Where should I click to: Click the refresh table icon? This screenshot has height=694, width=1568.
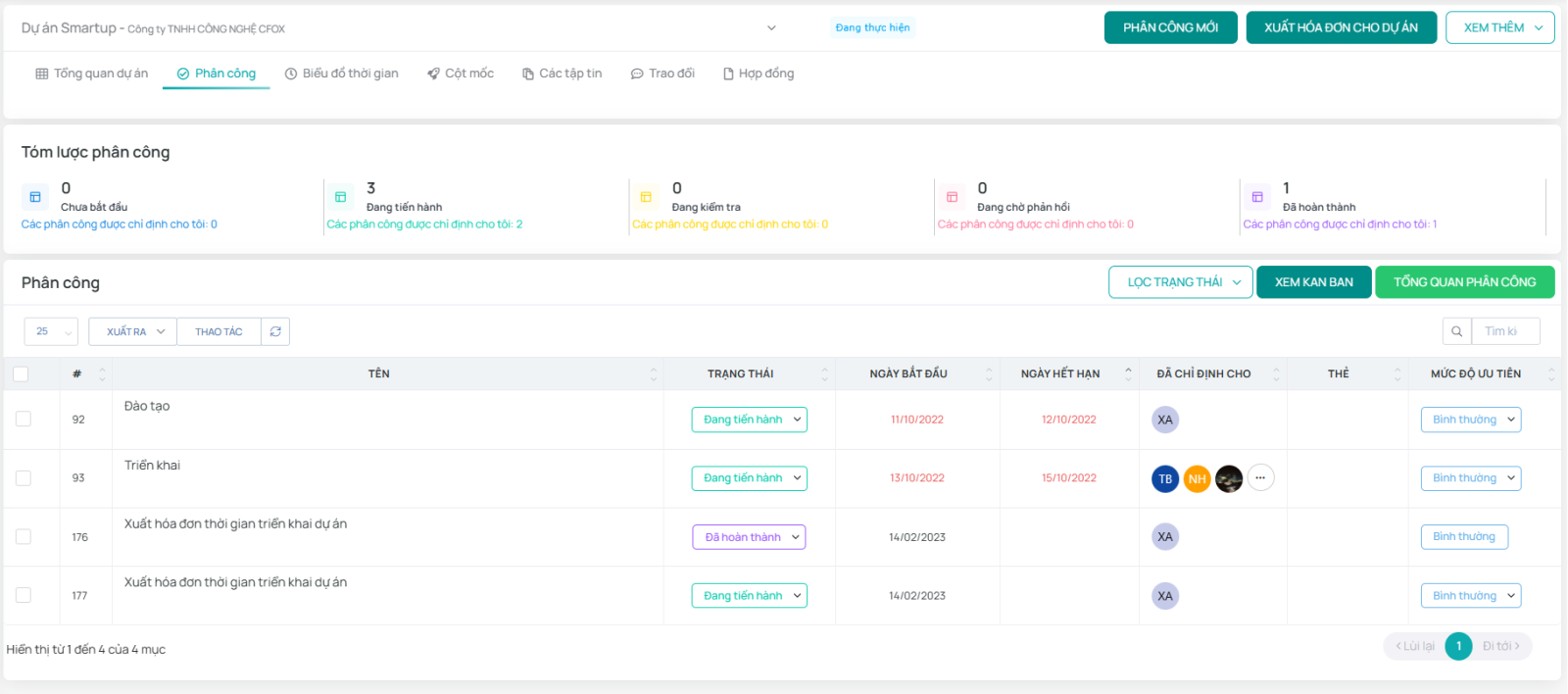pos(275,332)
